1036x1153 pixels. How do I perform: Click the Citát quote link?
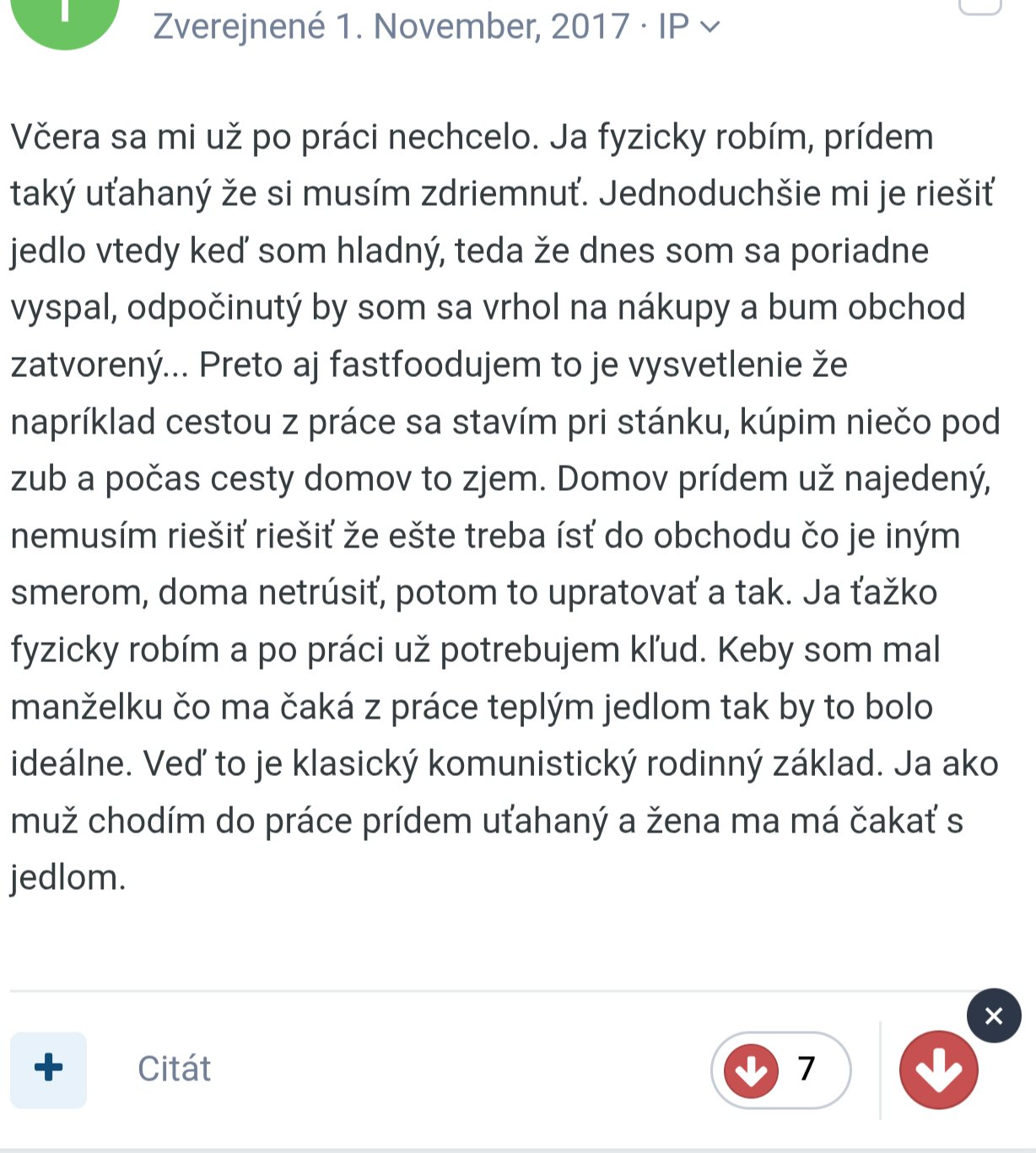(x=174, y=1069)
